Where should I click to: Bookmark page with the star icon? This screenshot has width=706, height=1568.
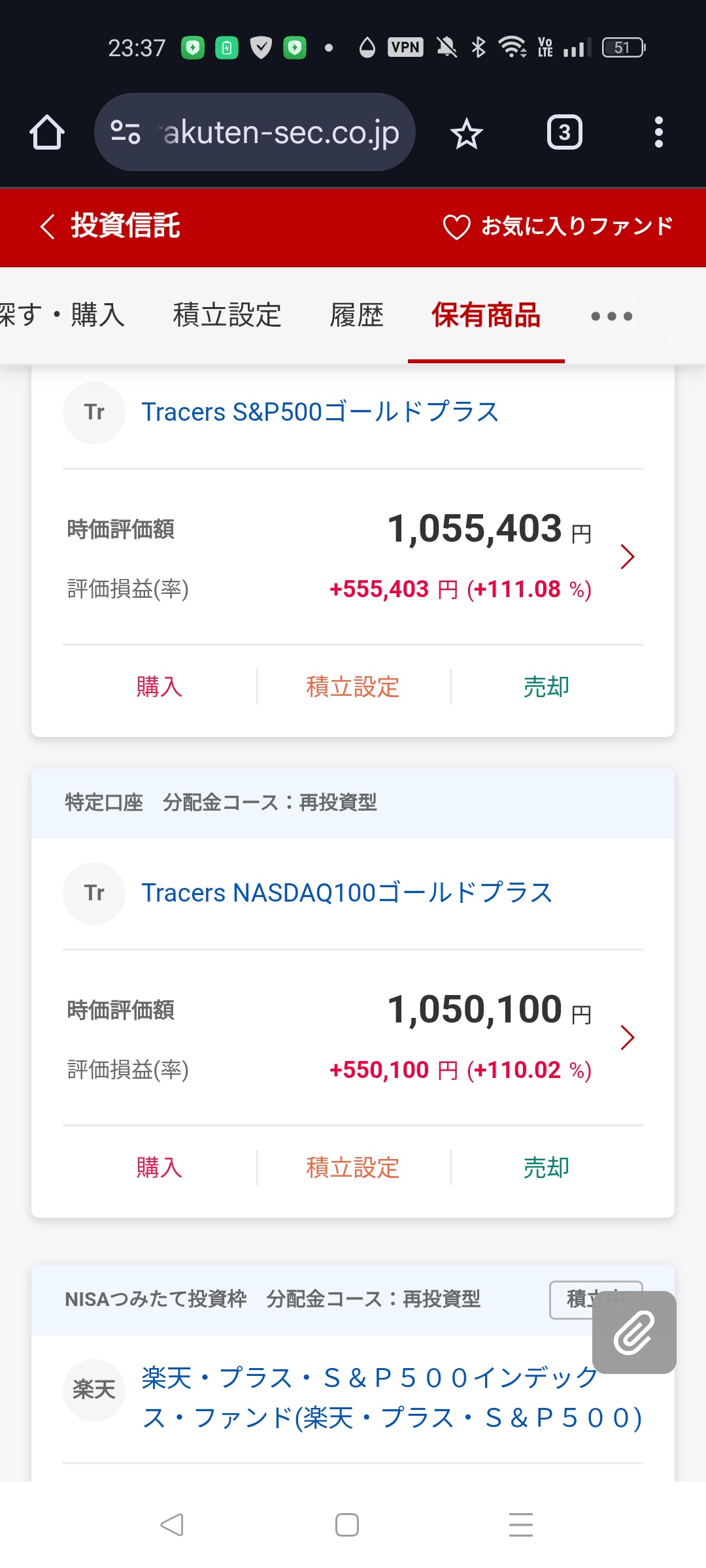[466, 133]
